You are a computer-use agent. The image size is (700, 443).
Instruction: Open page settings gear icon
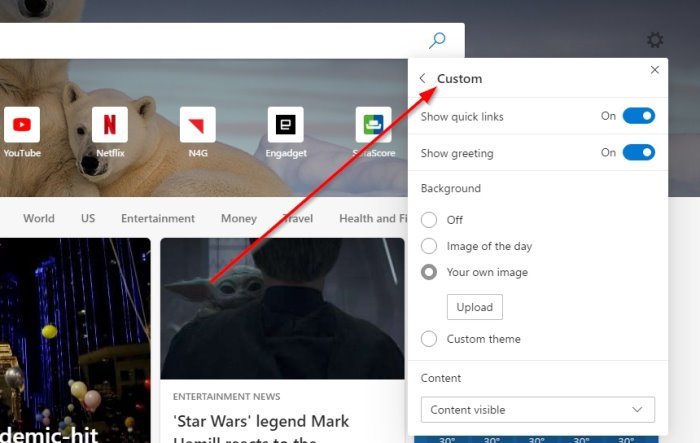click(655, 40)
